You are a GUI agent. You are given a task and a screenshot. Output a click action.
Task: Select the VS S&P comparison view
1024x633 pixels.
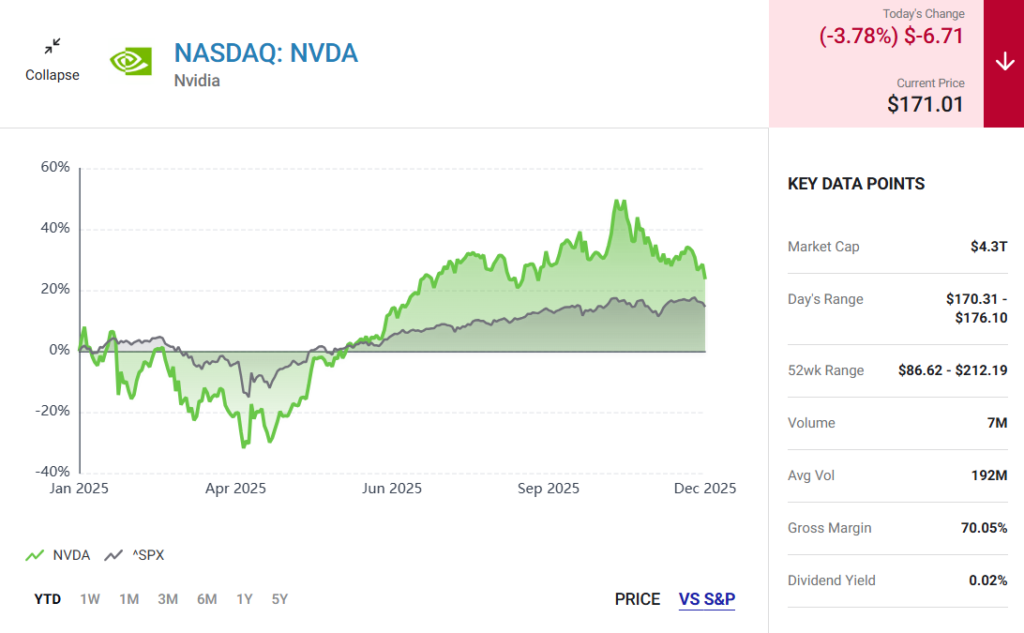[x=707, y=599]
